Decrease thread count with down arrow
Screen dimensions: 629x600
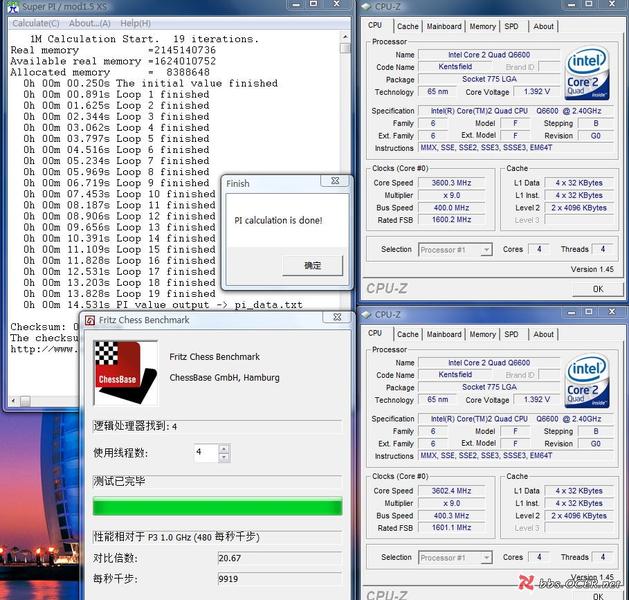(225, 458)
